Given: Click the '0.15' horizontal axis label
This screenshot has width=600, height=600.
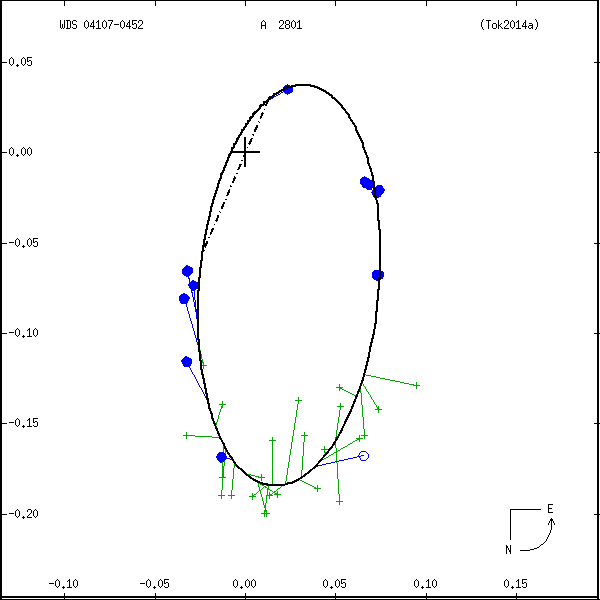Looking at the screenshot, I should (x=515, y=584).
